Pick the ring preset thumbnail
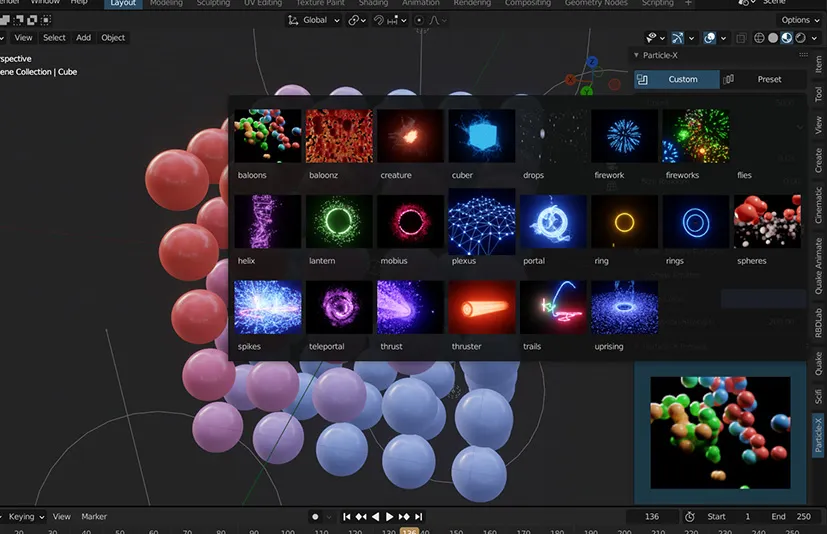The image size is (827, 534). tap(624, 222)
